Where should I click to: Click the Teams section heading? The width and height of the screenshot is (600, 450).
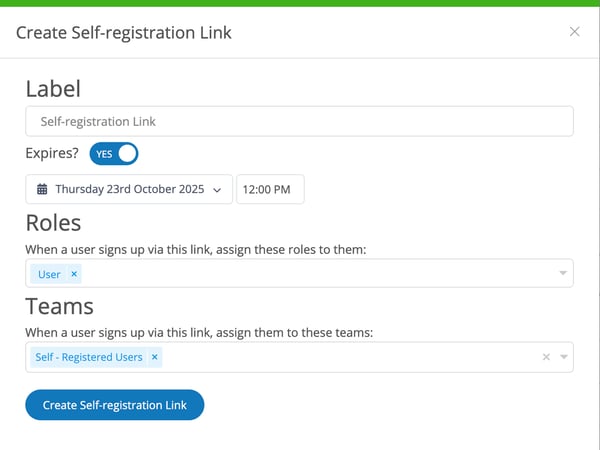(59, 305)
